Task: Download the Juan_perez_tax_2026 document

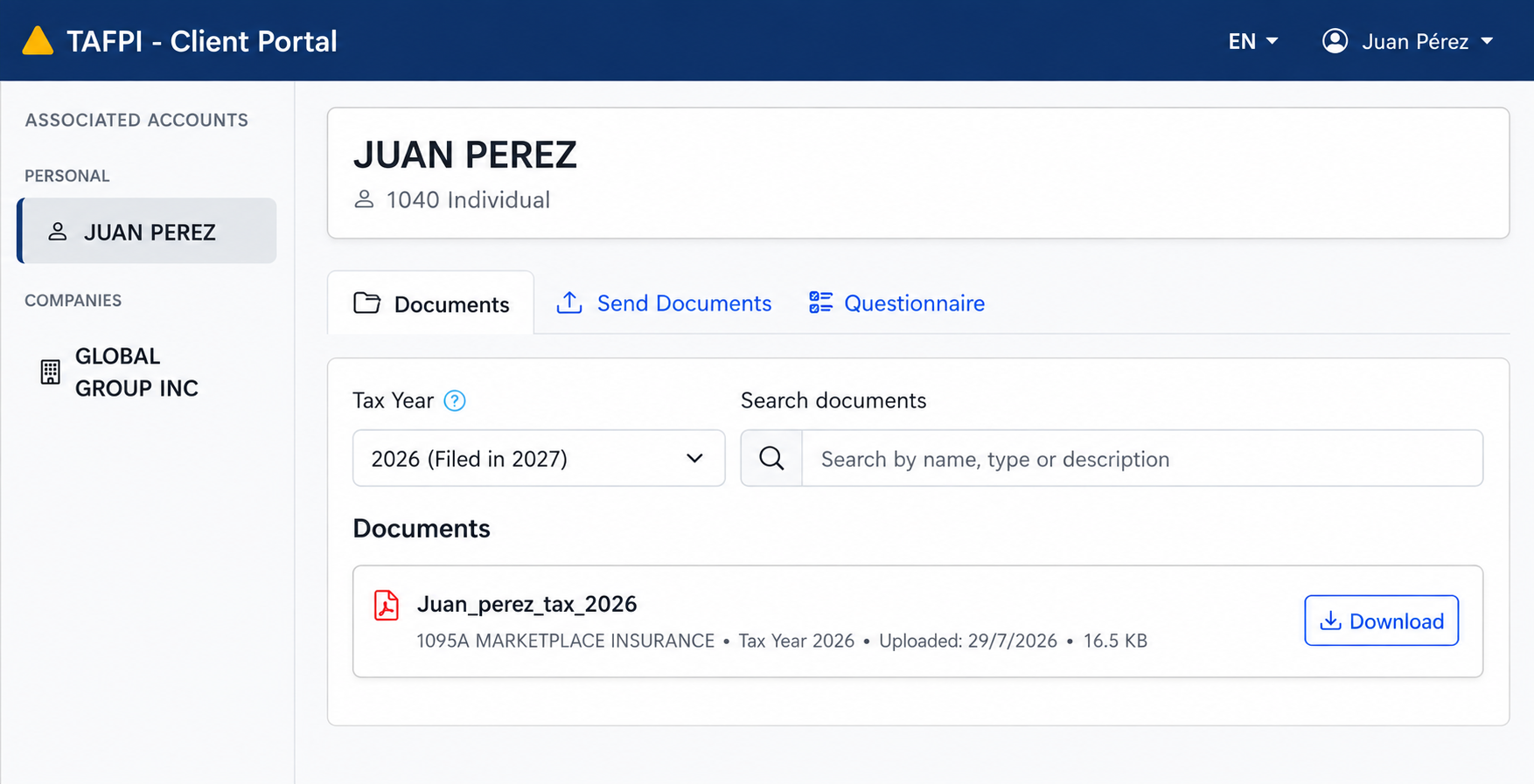Action: click(x=1381, y=621)
